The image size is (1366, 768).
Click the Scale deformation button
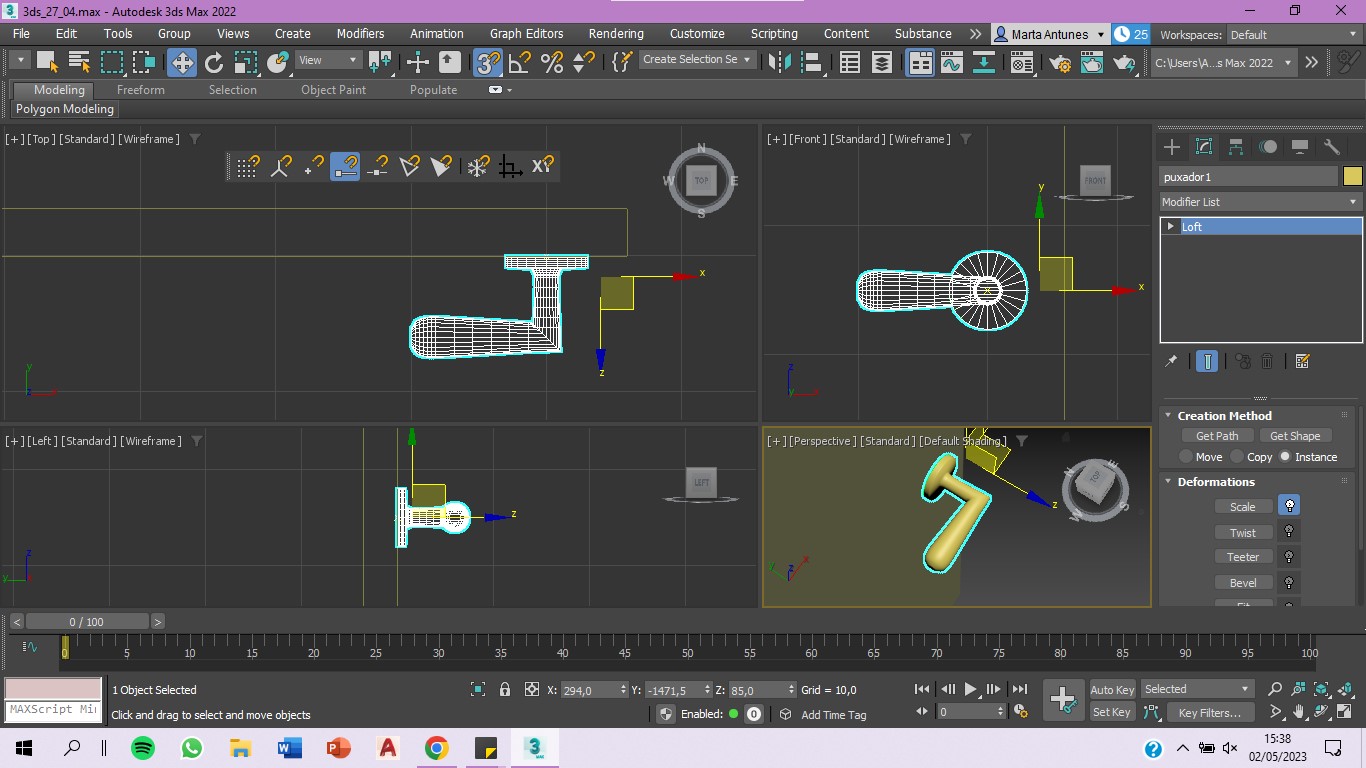[x=1243, y=507]
